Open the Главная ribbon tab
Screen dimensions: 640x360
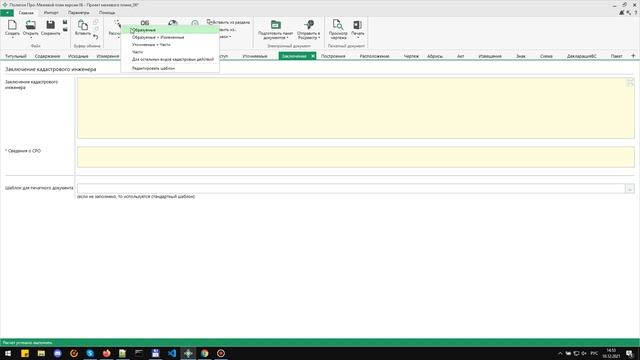coord(26,13)
